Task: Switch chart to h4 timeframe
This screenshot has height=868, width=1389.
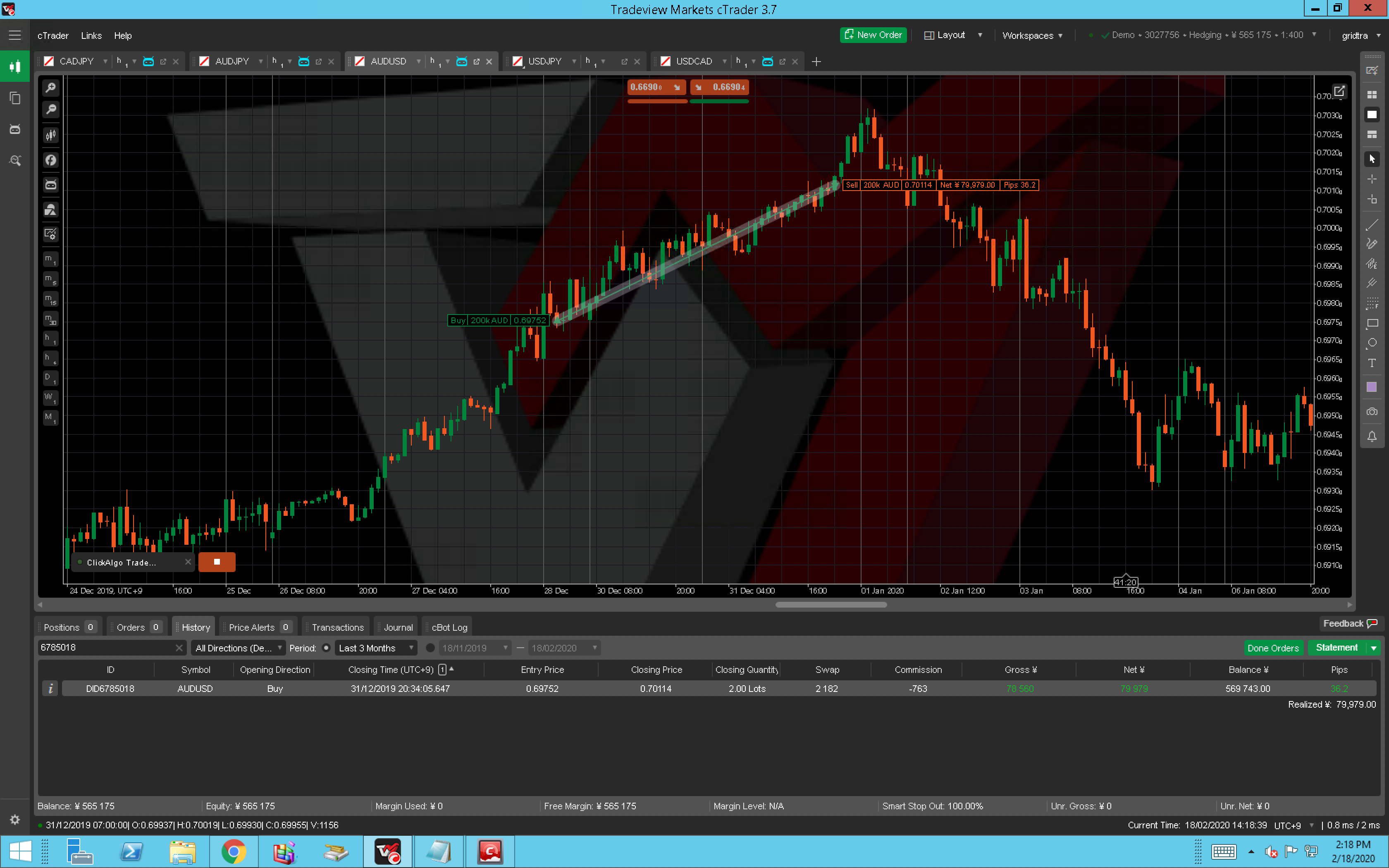Action: click(x=50, y=358)
